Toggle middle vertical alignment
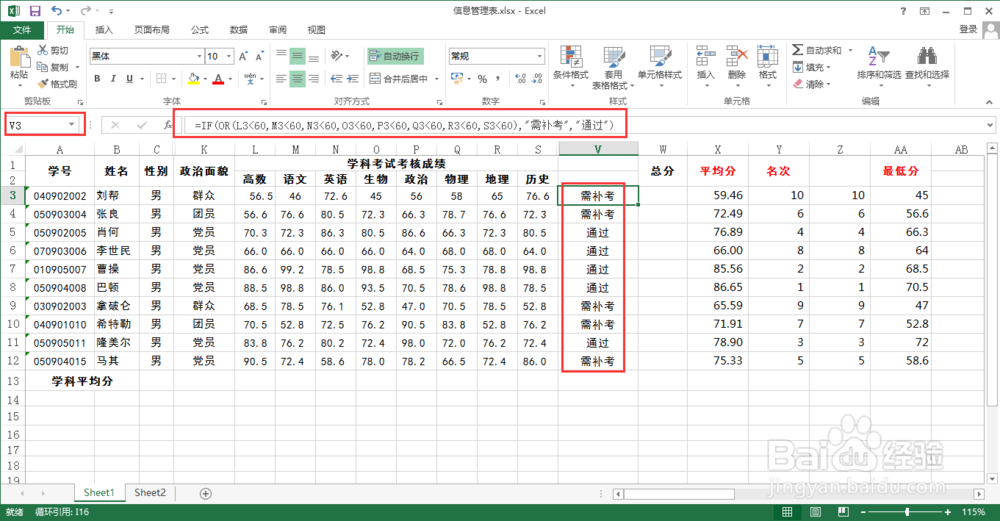1000x521 pixels. tap(297, 56)
